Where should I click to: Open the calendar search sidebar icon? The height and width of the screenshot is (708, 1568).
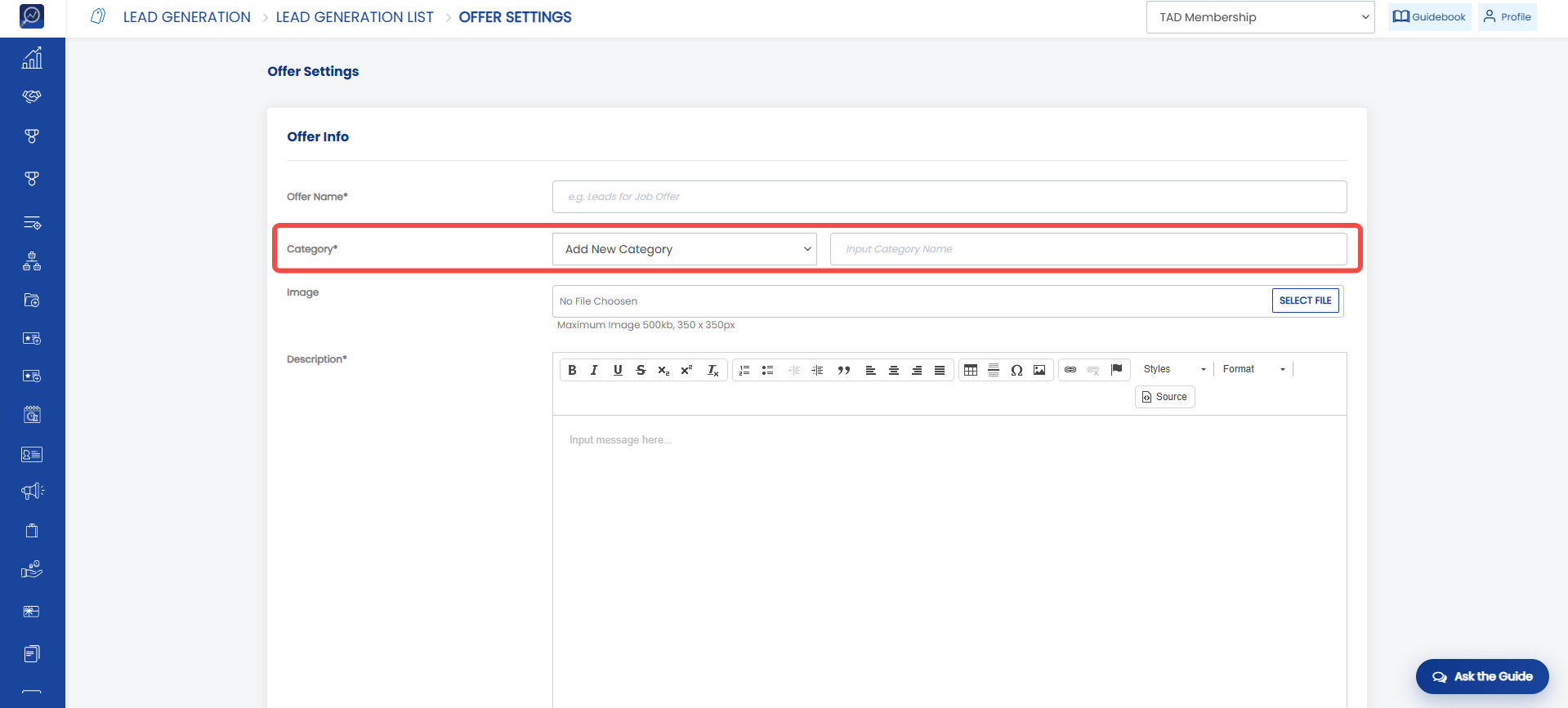point(32,414)
